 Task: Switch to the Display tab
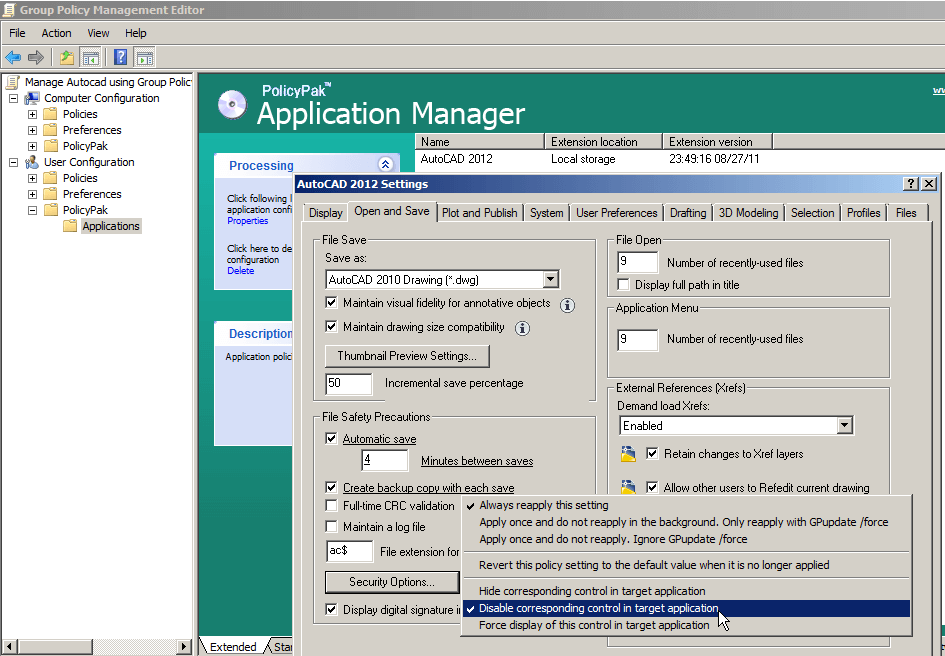325,213
